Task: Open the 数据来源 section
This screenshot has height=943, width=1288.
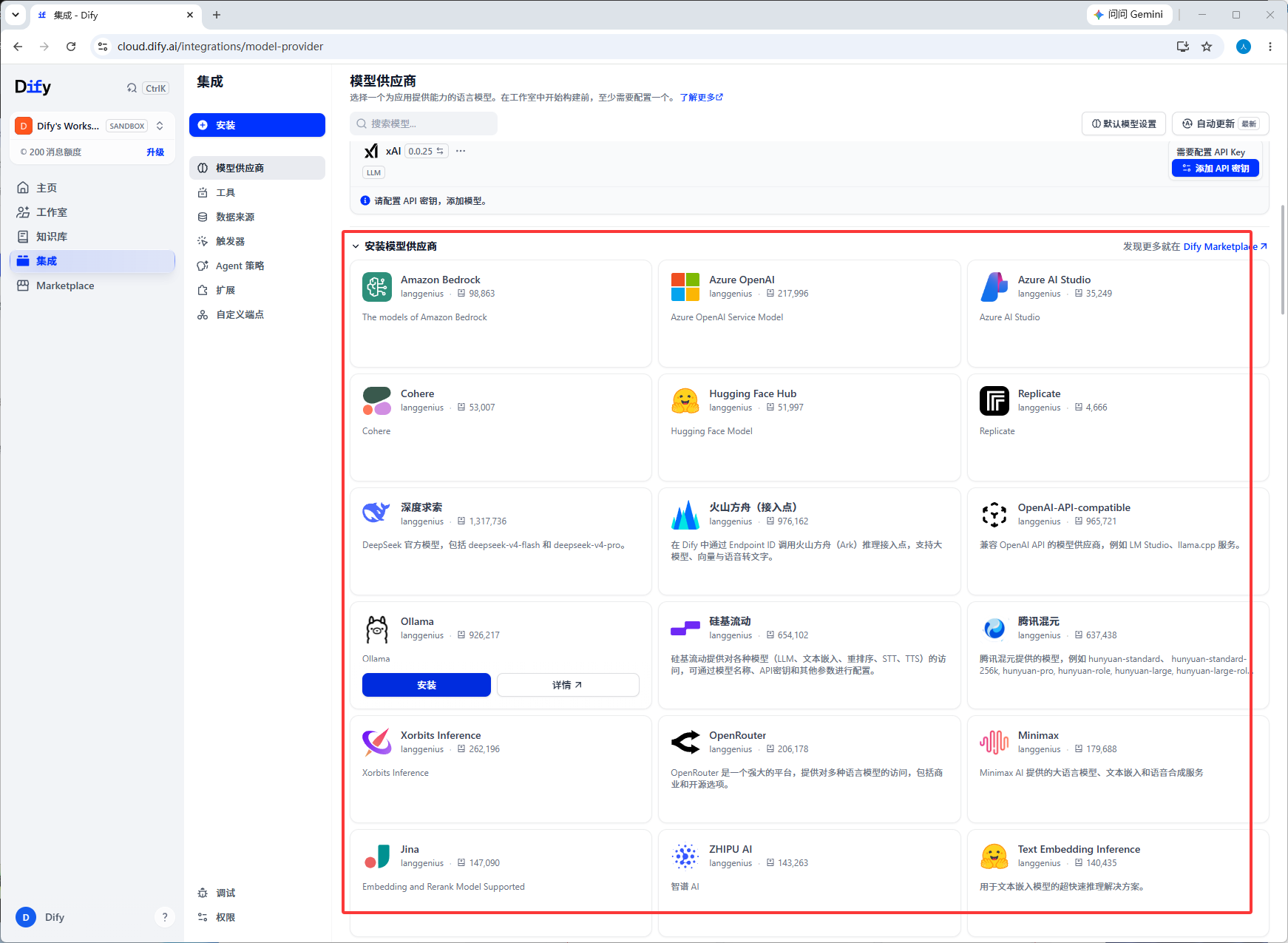Action: click(257, 217)
